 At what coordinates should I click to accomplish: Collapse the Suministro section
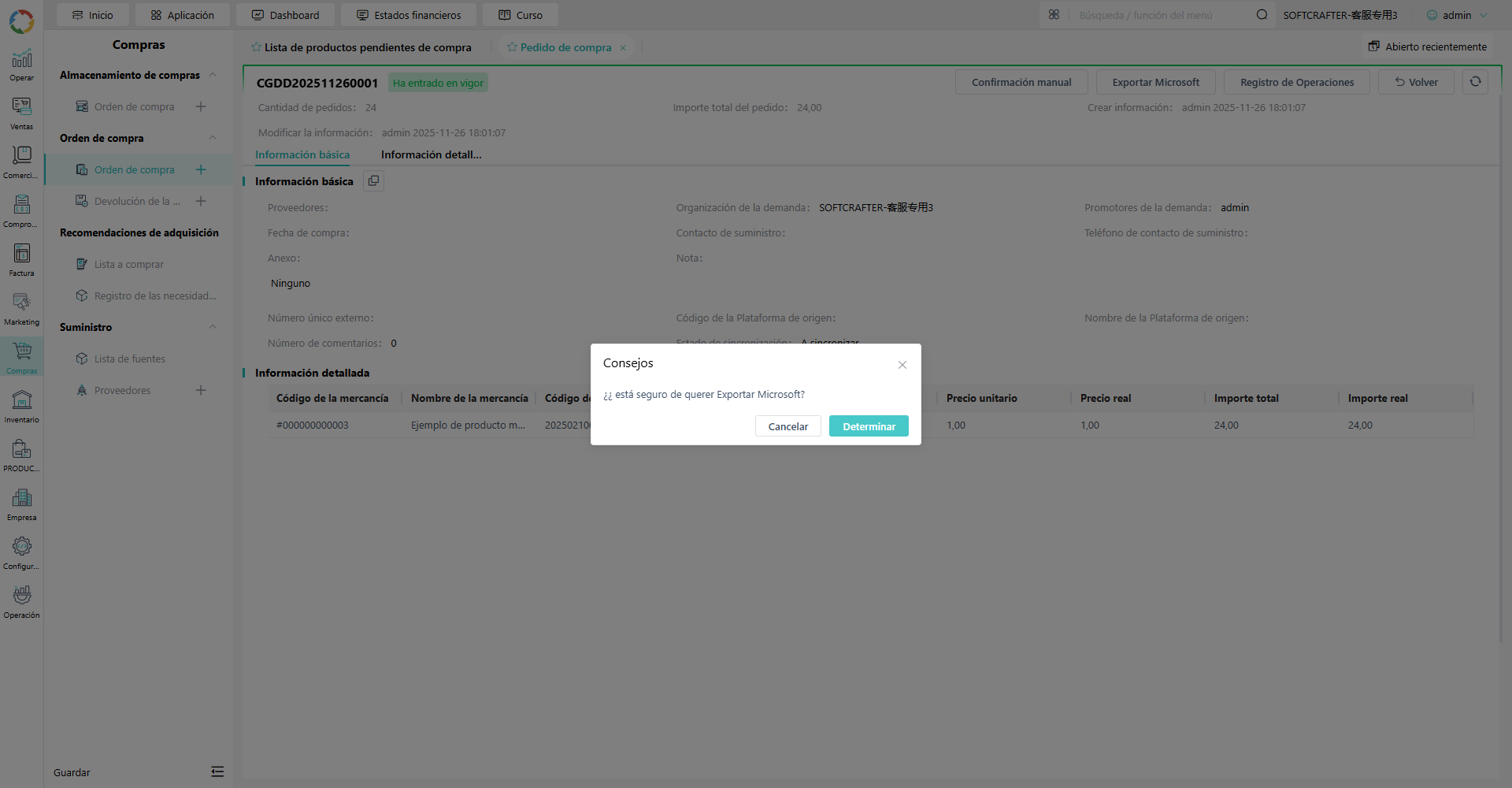pyautogui.click(x=213, y=327)
